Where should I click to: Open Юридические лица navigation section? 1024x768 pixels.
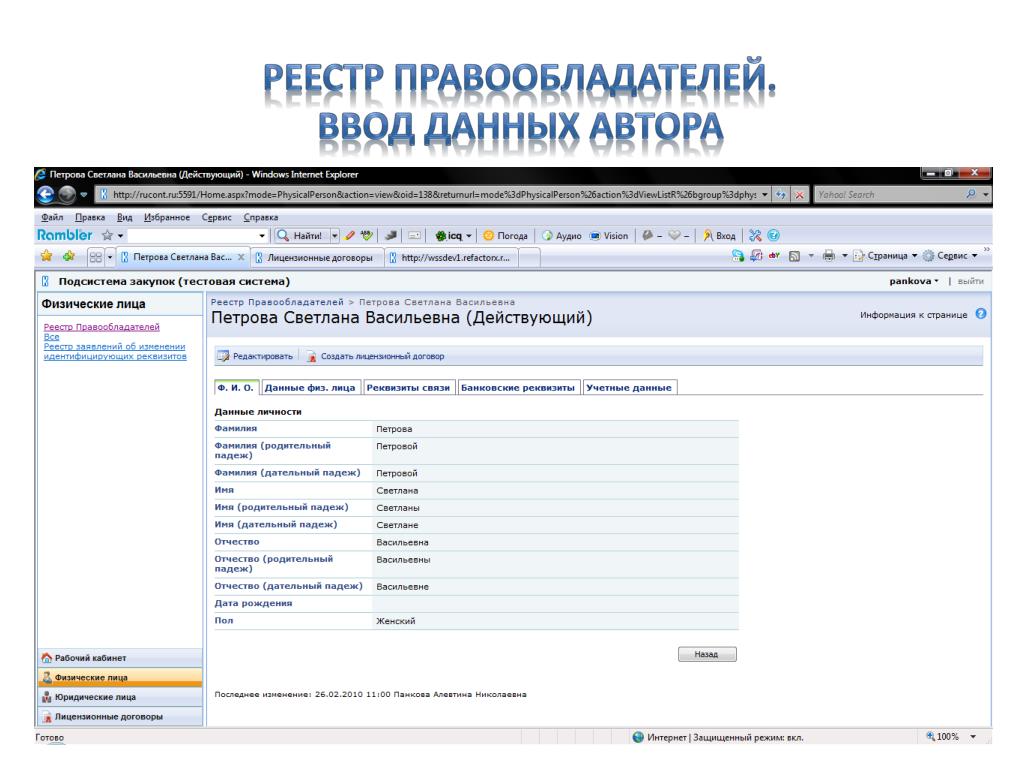(x=121, y=697)
